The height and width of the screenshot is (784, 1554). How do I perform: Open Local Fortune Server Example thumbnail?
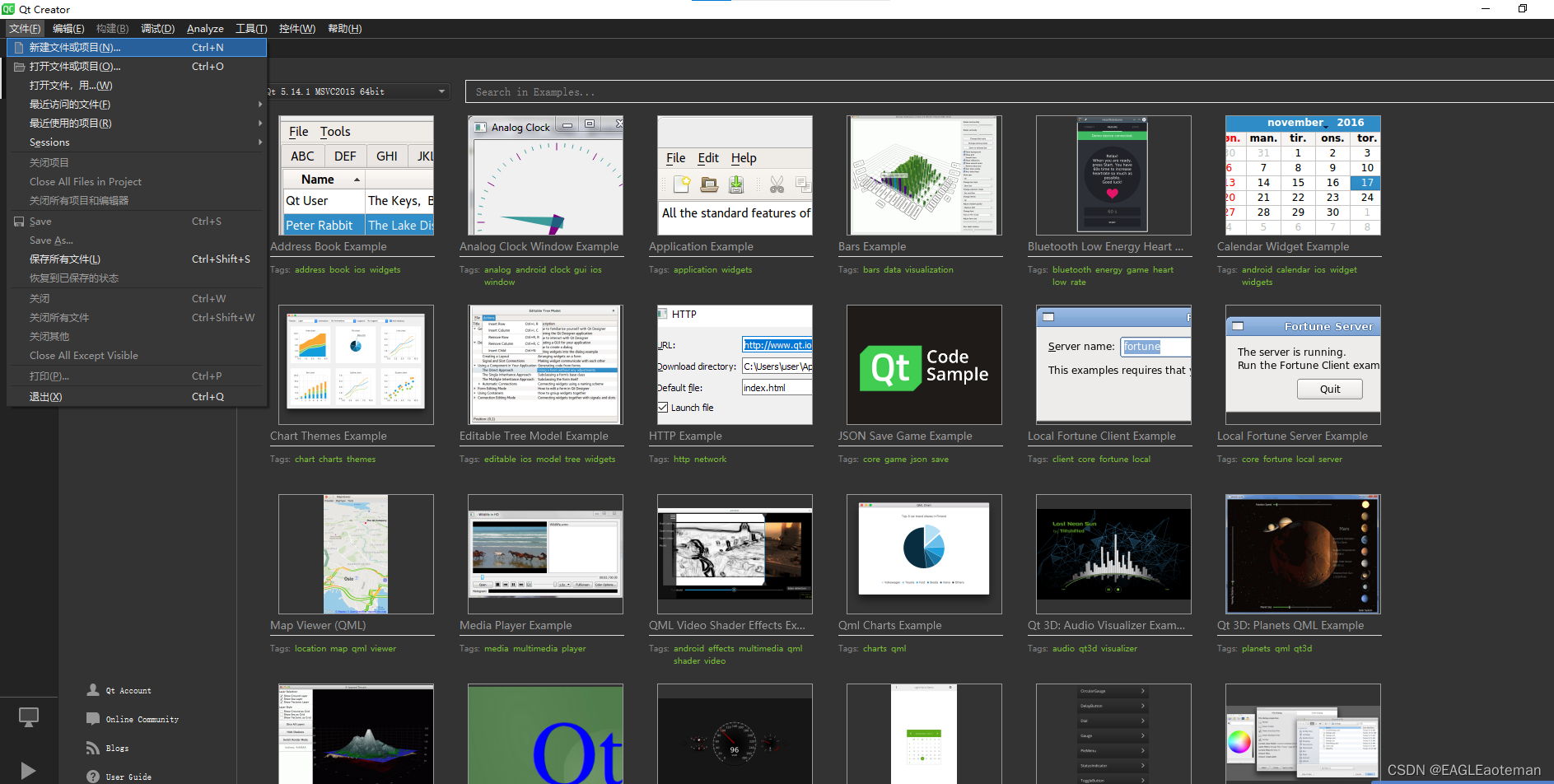pyautogui.click(x=1303, y=365)
